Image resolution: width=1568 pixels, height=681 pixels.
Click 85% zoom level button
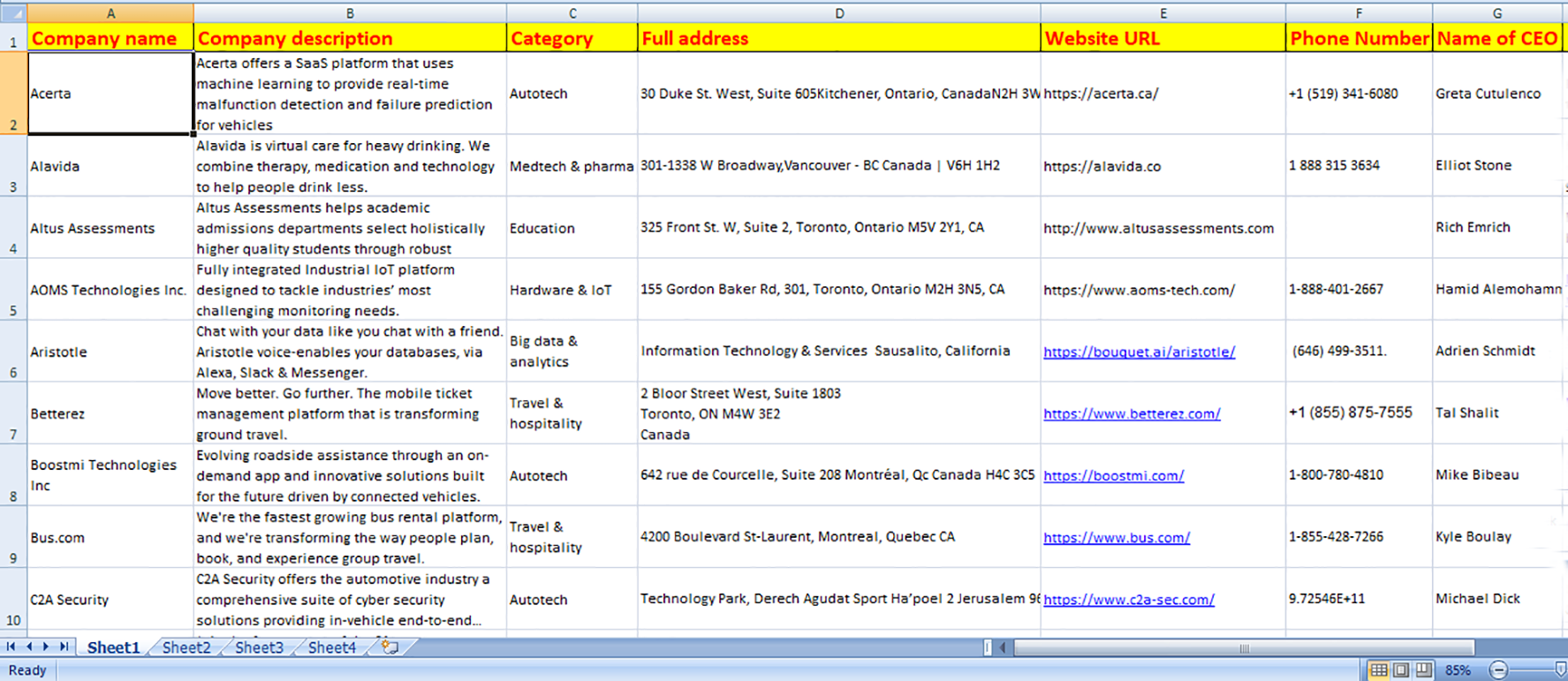pos(1458,670)
